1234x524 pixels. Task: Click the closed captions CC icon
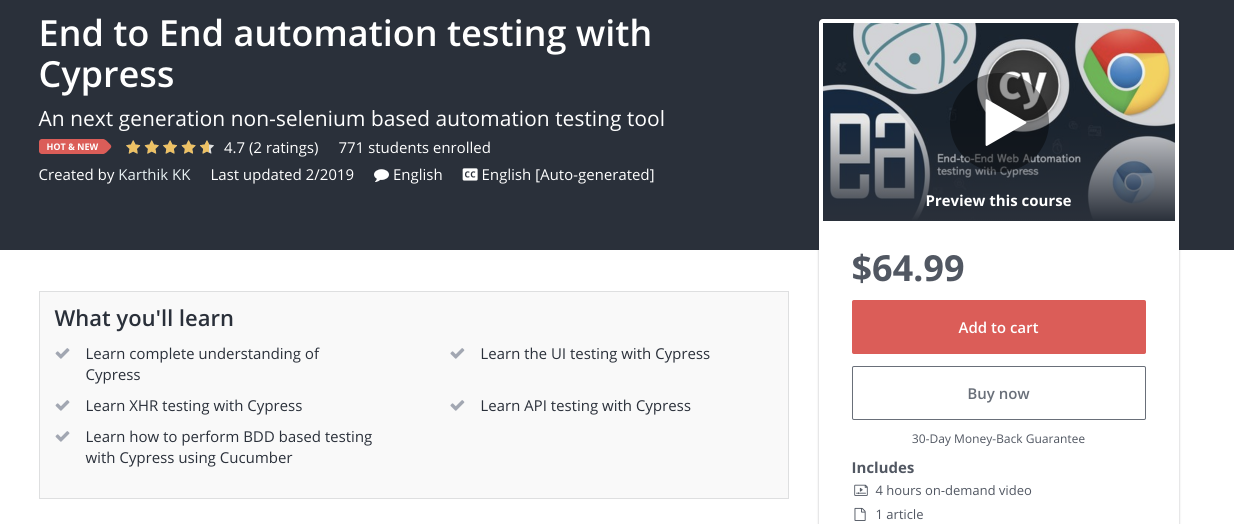[x=469, y=175]
